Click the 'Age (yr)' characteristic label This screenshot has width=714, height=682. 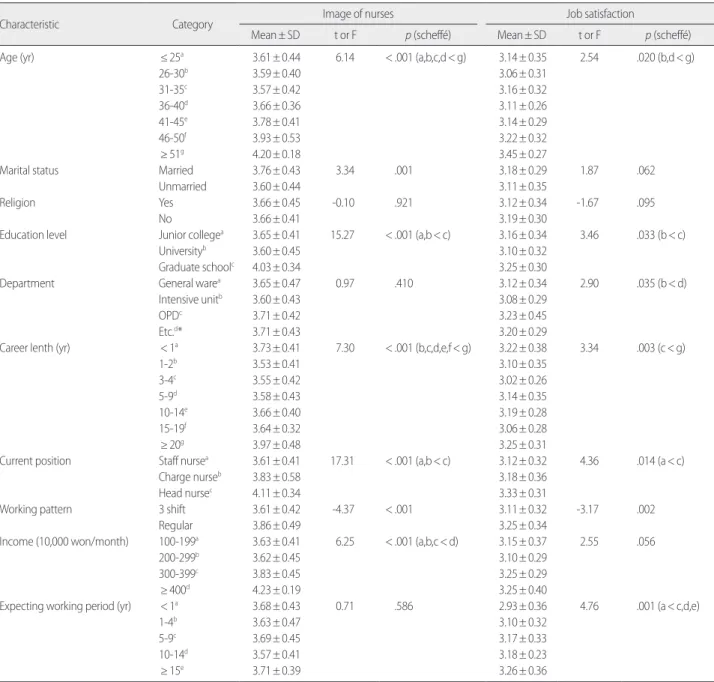17,58
